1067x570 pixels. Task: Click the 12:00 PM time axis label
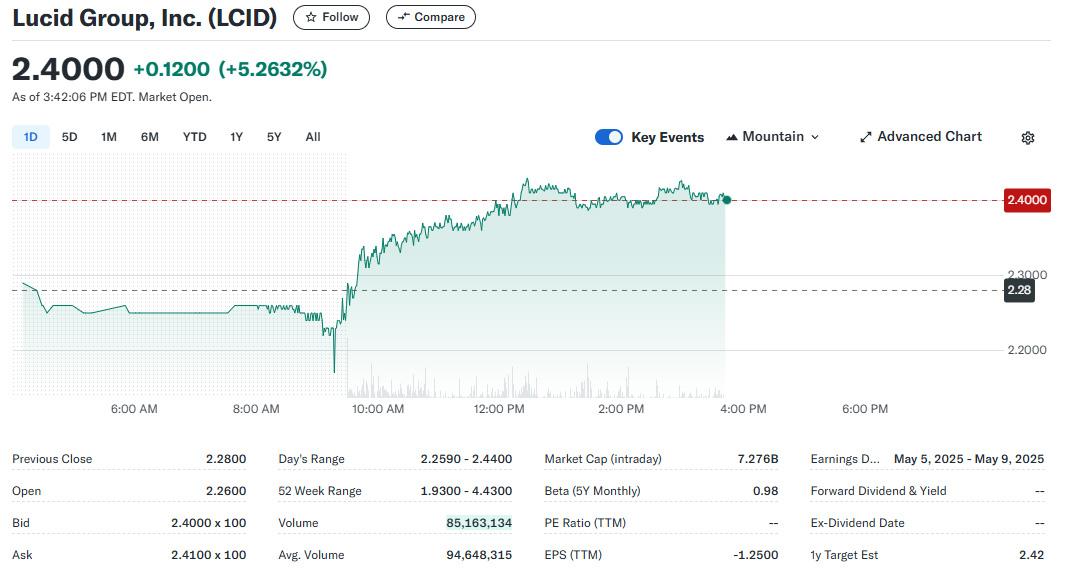pyautogui.click(x=499, y=409)
